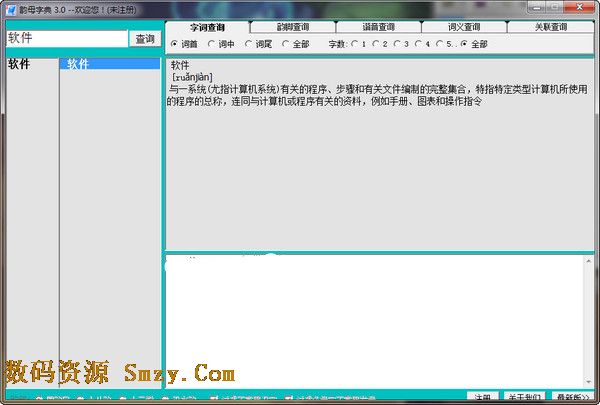Viewport: 600px width, 405px height.
Task: Open the 字词查询 tab
Action: (x=207, y=28)
